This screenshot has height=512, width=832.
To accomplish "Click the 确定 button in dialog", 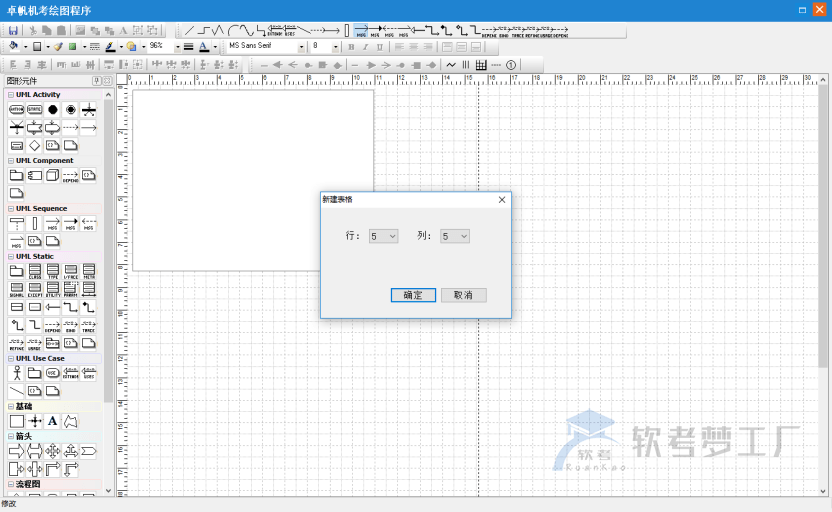I will (413, 295).
